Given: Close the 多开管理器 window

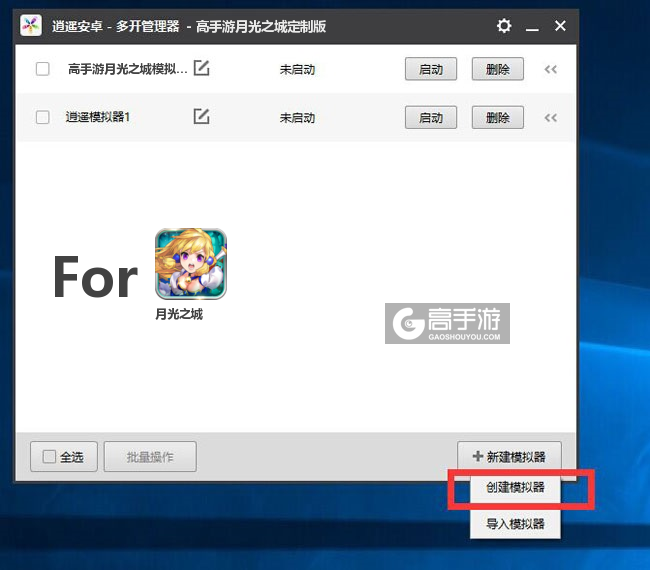Looking at the screenshot, I should point(560,26).
